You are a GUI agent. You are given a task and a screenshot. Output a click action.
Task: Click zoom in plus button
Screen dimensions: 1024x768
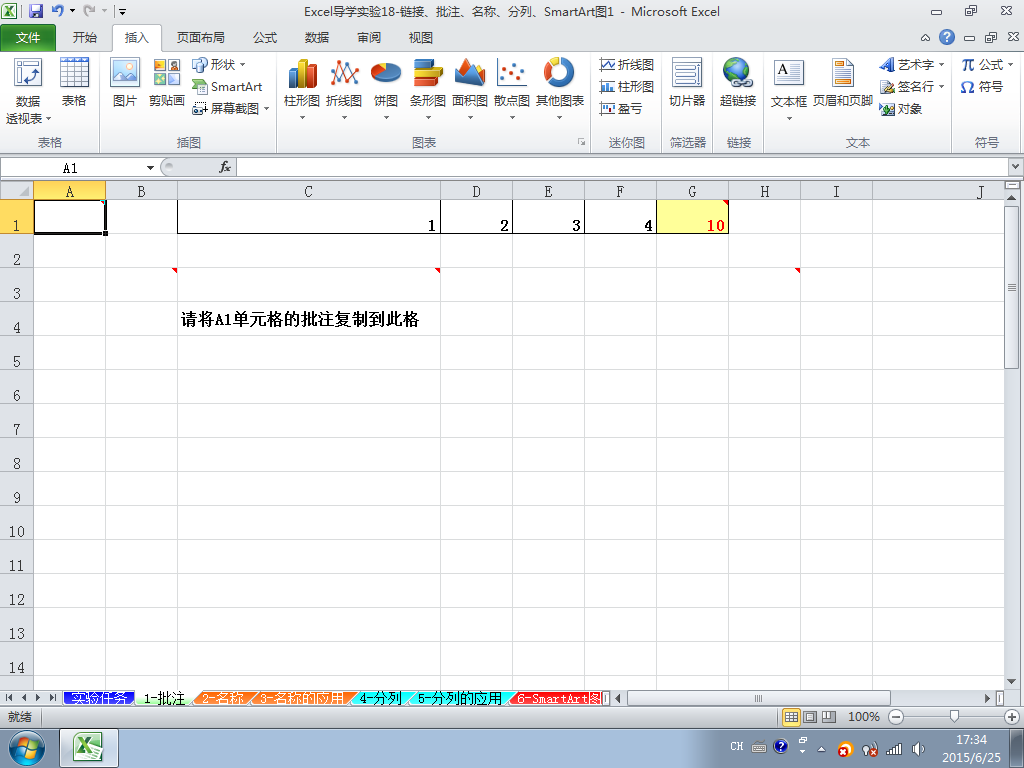pyautogui.click(x=1012, y=716)
